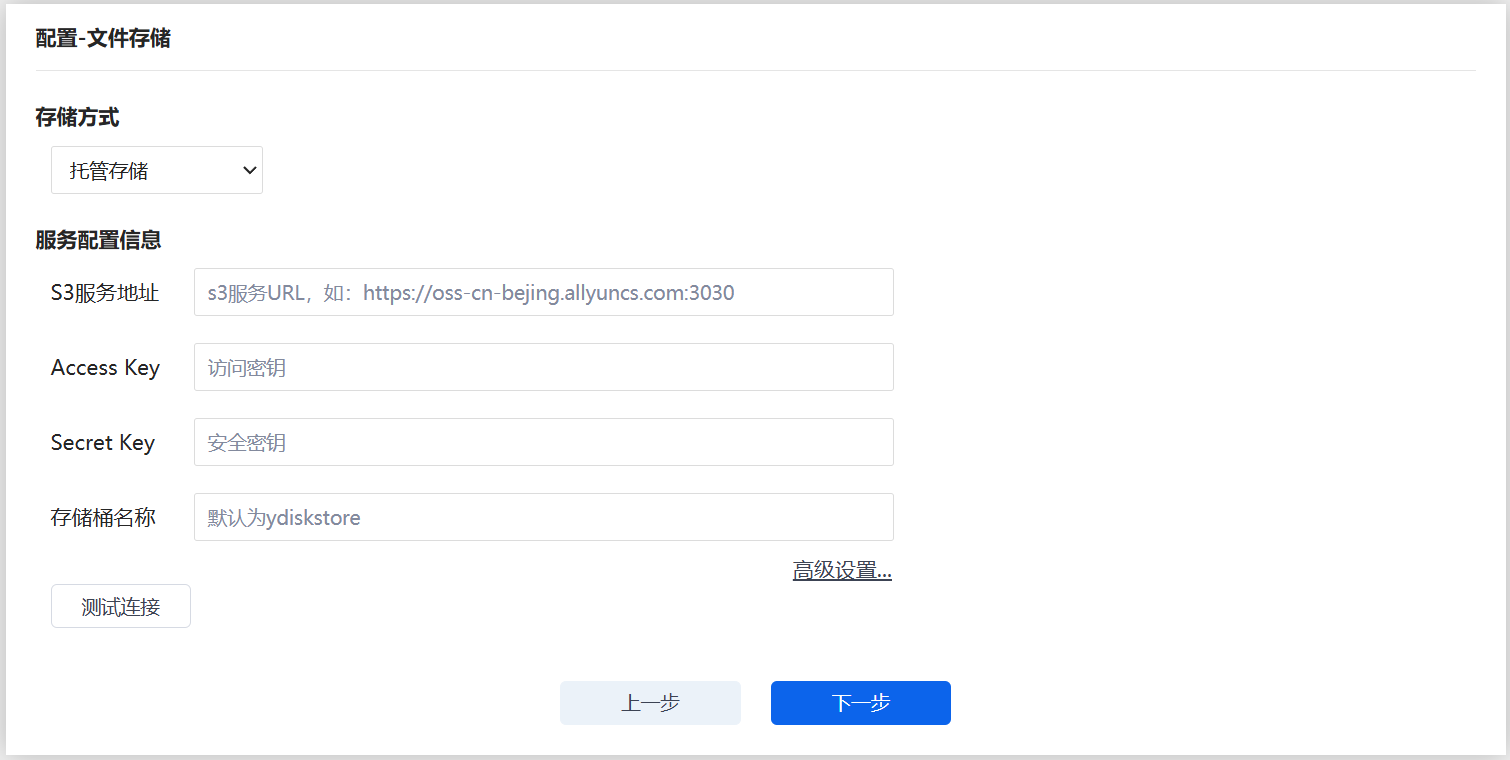This screenshot has width=1510, height=760.
Task: Click the 测试连接 button
Action: click(x=121, y=606)
